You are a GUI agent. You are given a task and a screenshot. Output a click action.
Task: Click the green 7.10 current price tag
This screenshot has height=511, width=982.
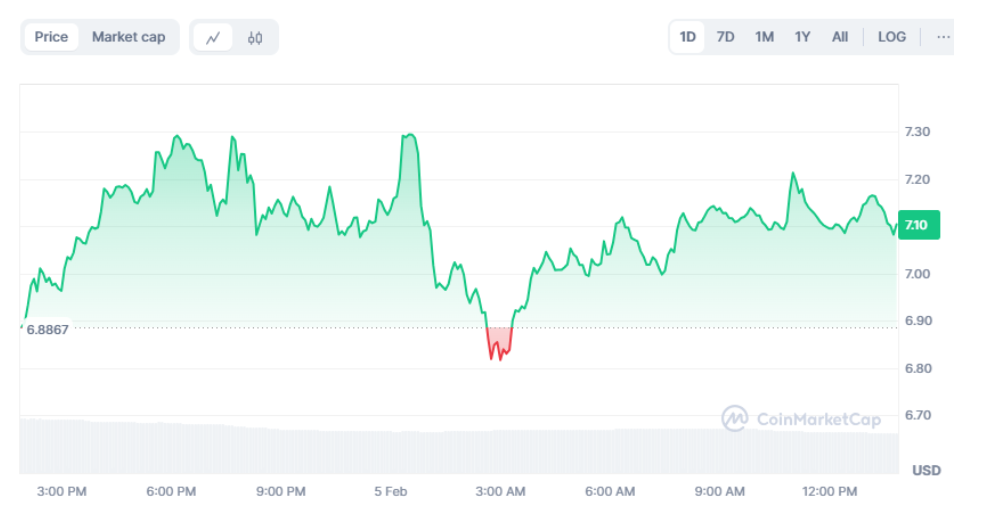click(919, 225)
